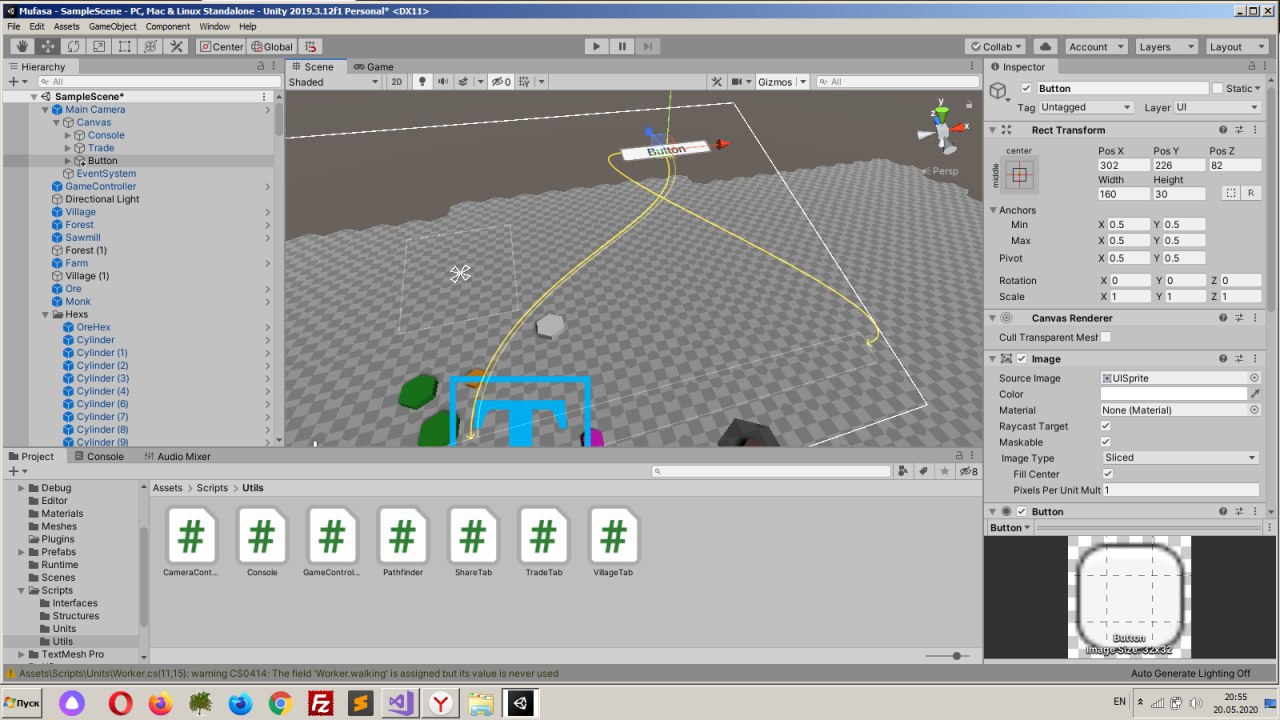
Task: Open Layers dropdown in toolbar
Action: [x=1166, y=47]
